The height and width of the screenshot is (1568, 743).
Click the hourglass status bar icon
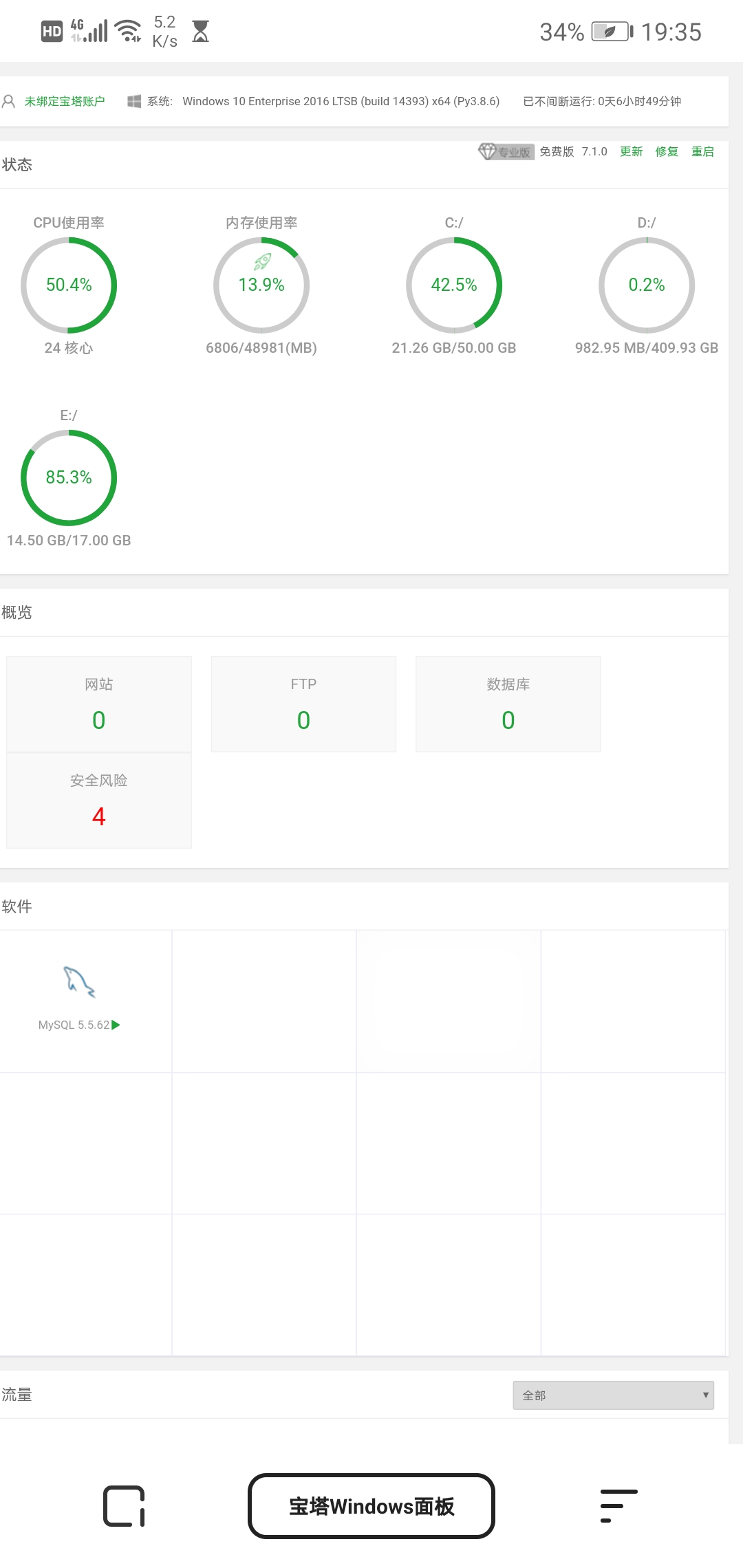click(x=200, y=31)
